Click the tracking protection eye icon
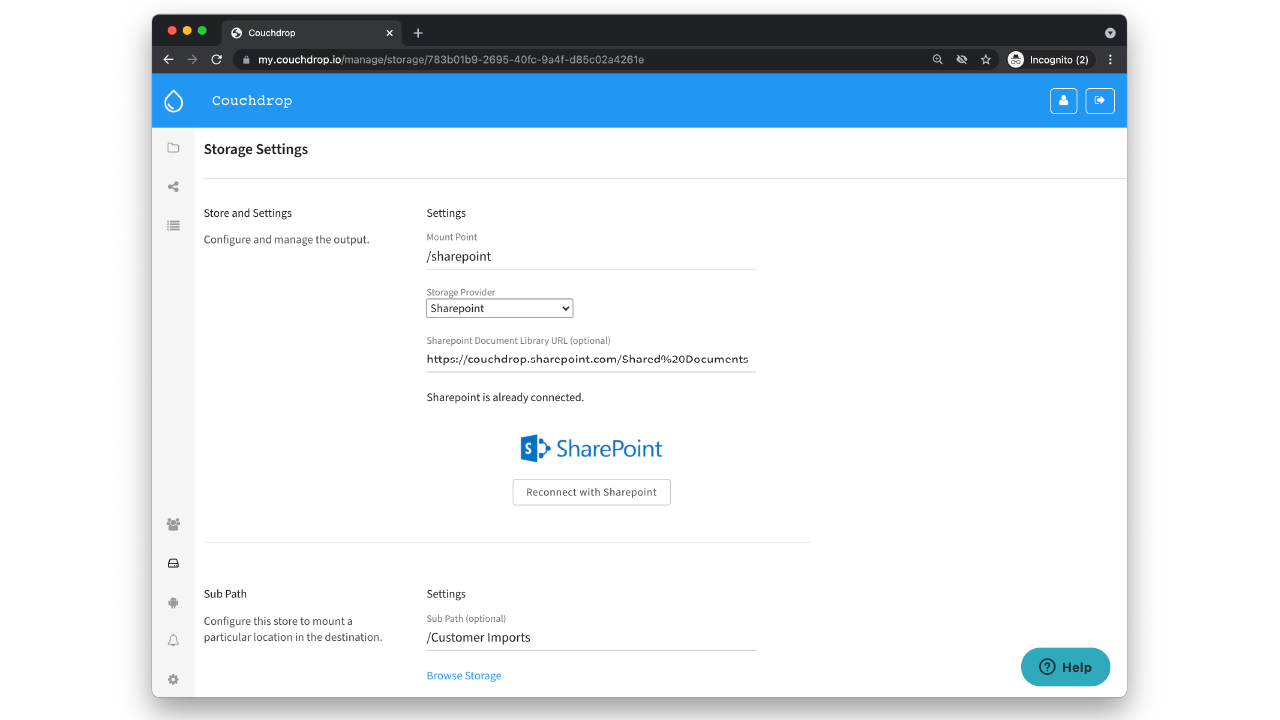Image resolution: width=1280 pixels, height=720 pixels. coord(962,60)
